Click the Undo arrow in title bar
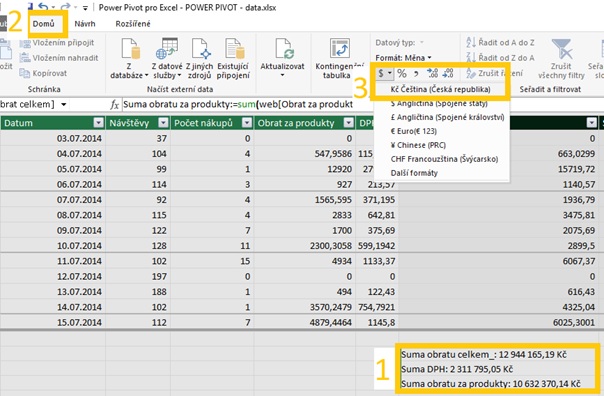 (x=43, y=7)
